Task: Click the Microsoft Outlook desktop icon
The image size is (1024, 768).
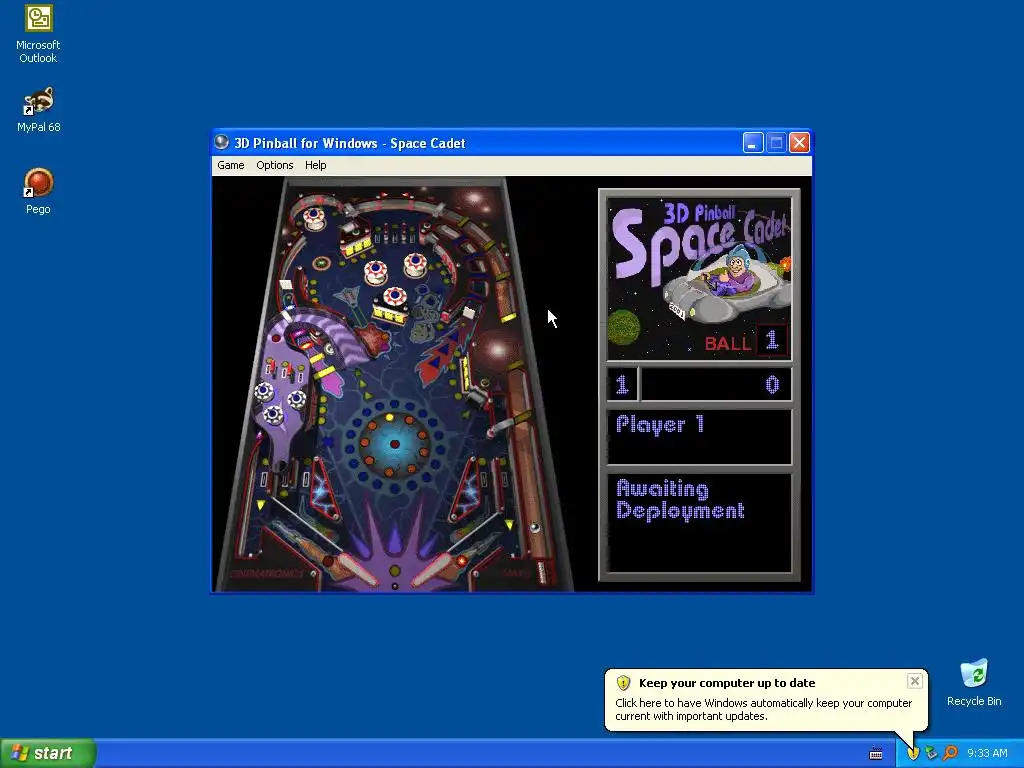Action: pyautogui.click(x=38, y=34)
